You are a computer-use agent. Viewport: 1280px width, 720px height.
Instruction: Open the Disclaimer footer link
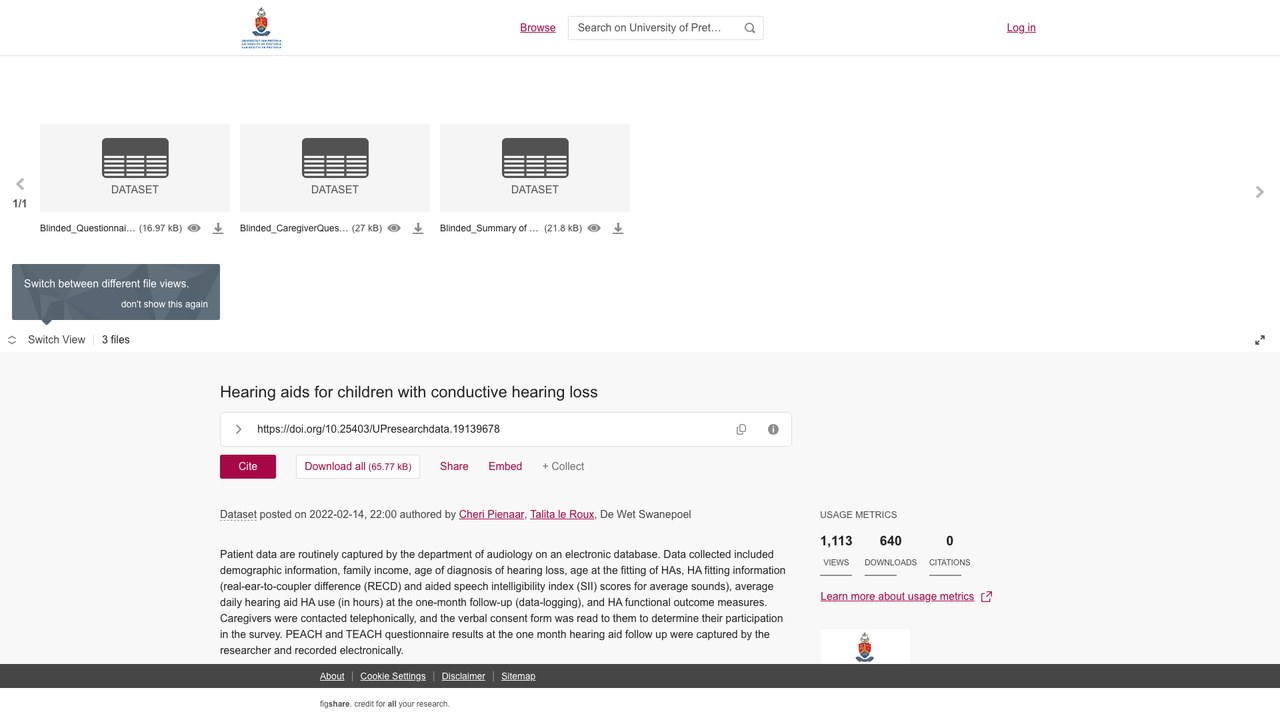coord(464,676)
